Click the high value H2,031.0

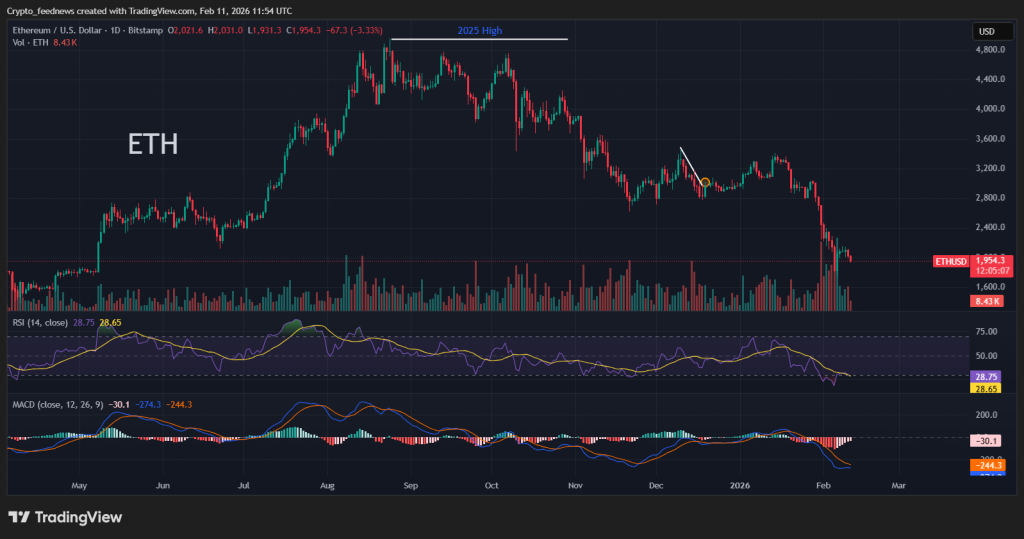225,31
